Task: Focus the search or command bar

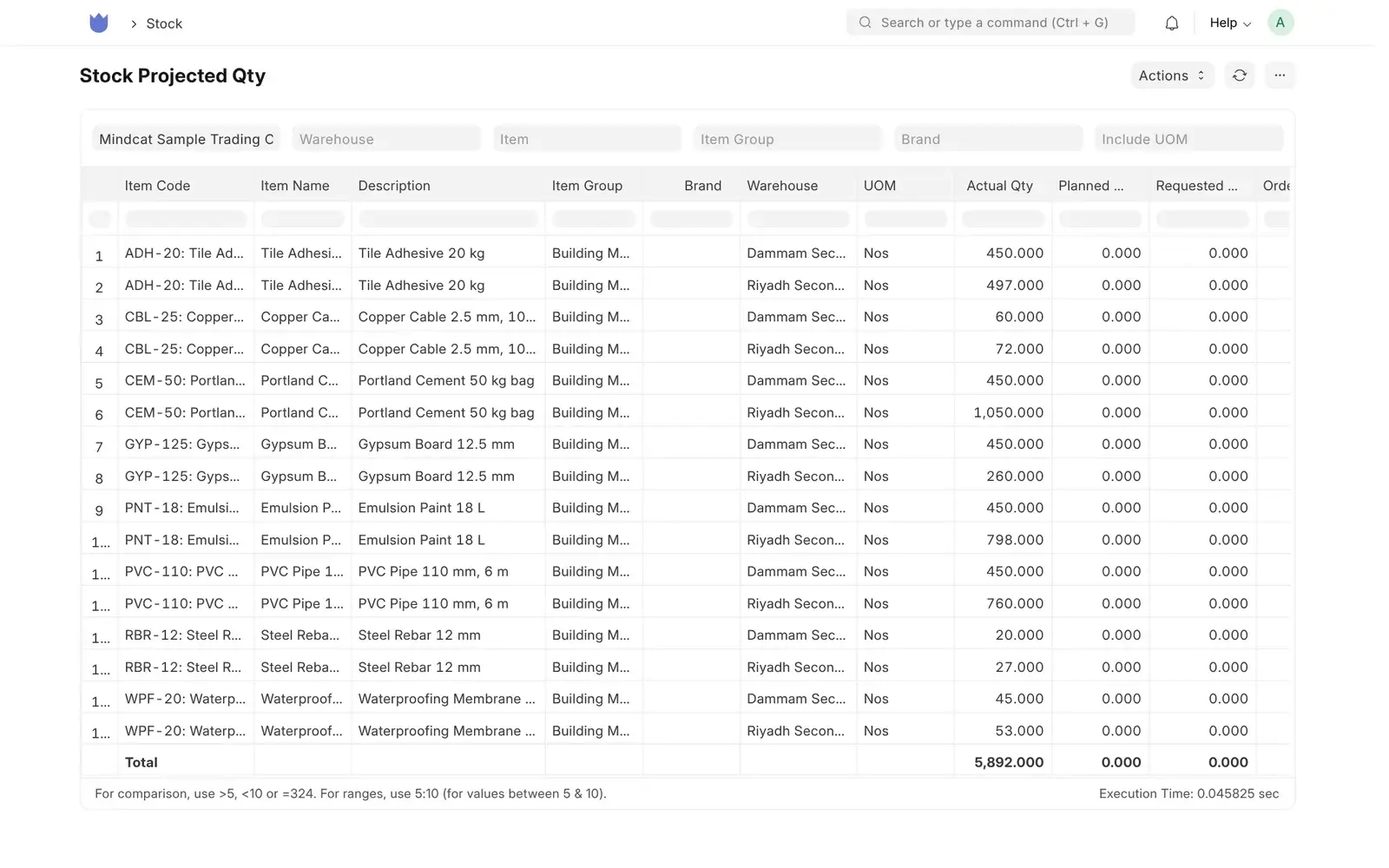Action: [x=991, y=23]
